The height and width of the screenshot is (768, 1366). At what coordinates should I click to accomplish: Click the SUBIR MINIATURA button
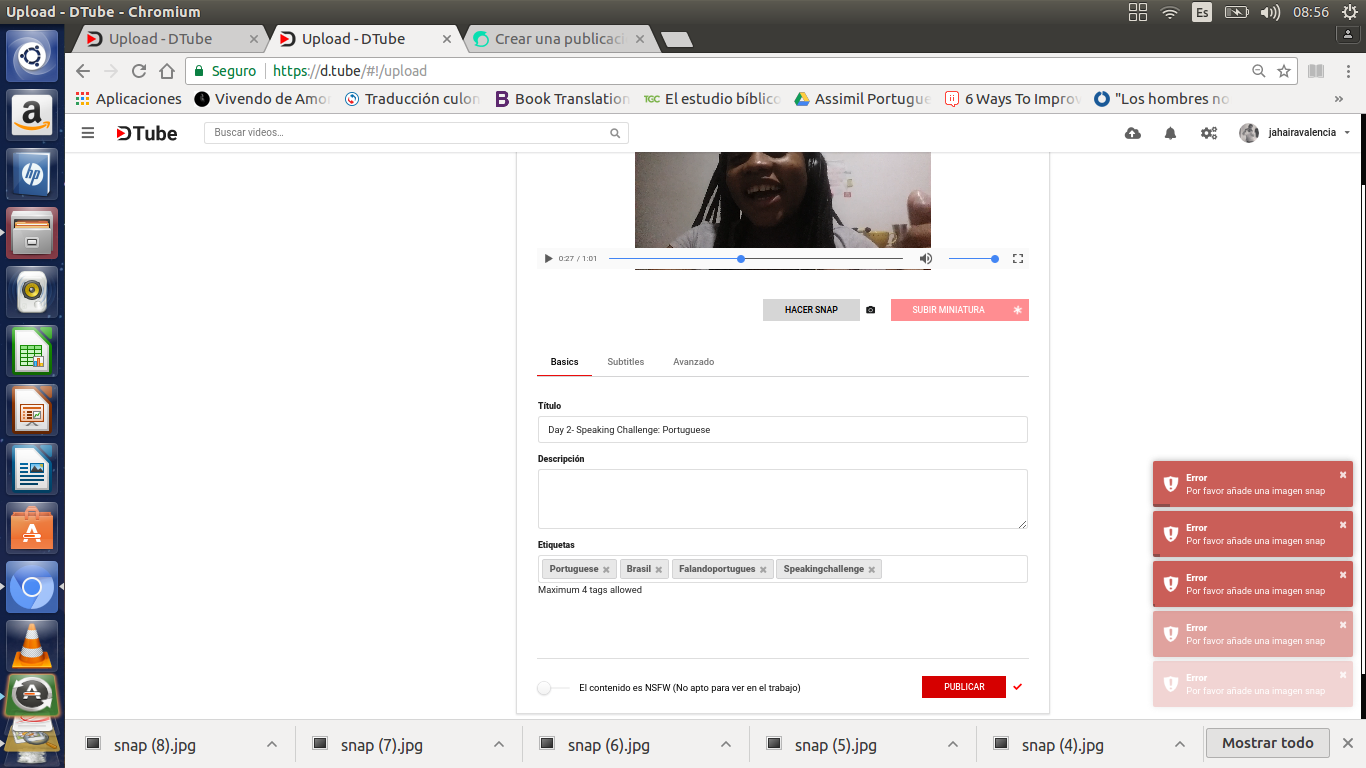(x=960, y=310)
